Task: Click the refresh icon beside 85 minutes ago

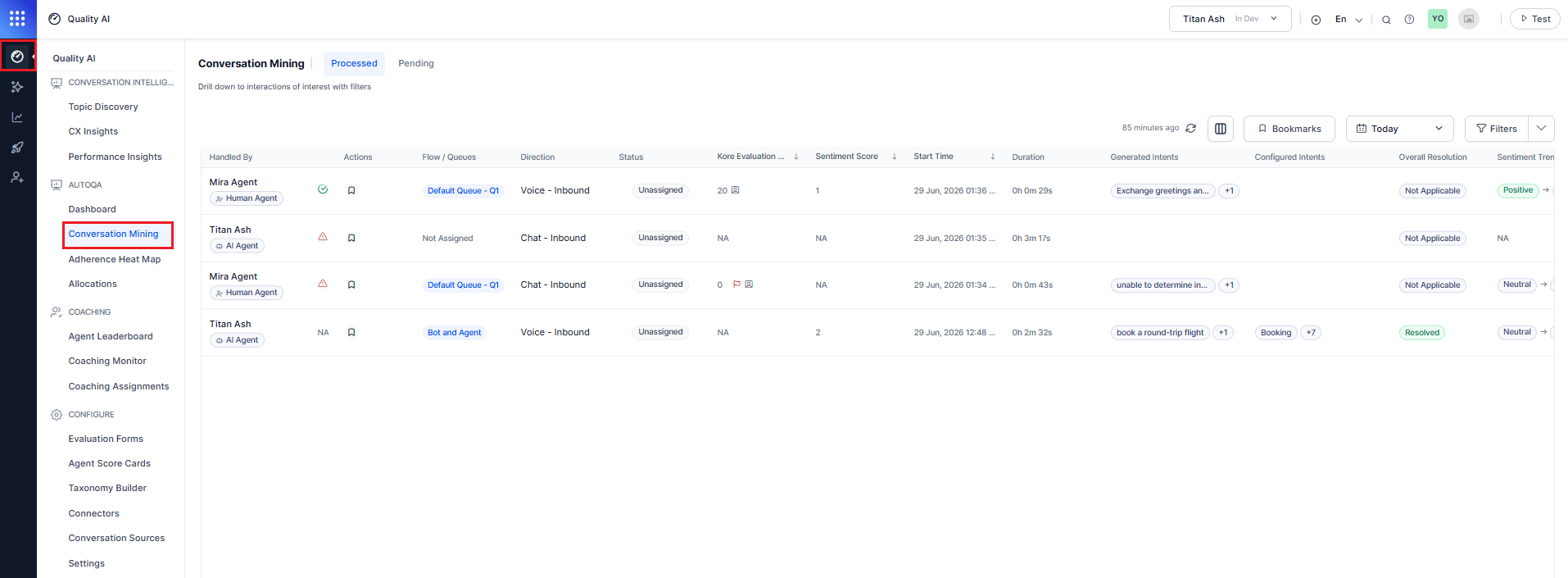Action: 1191,128
